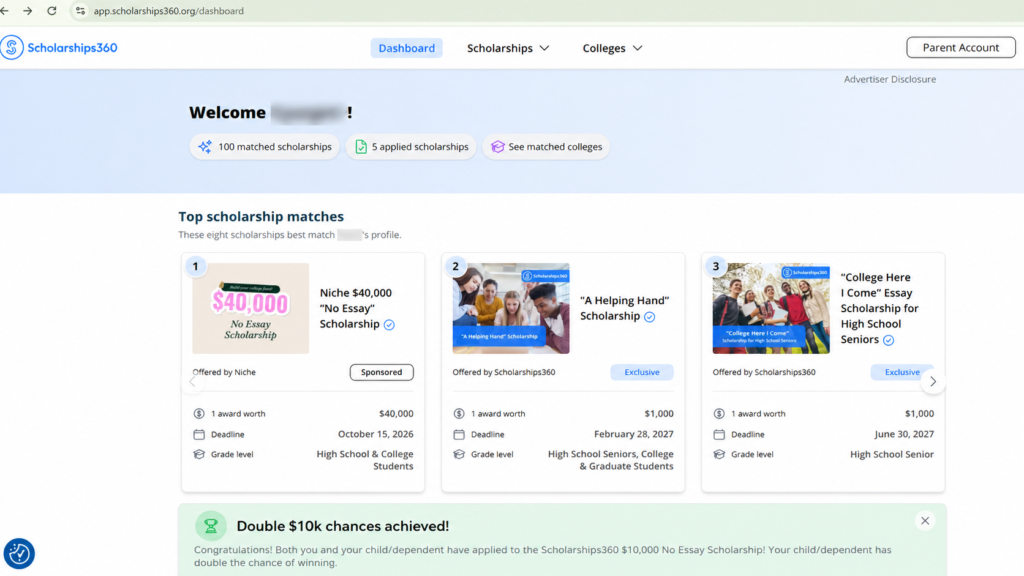Open the Niche $40,000 "No Essay" Scholarship title
Screen dimensions: 1024x576
click(356, 308)
